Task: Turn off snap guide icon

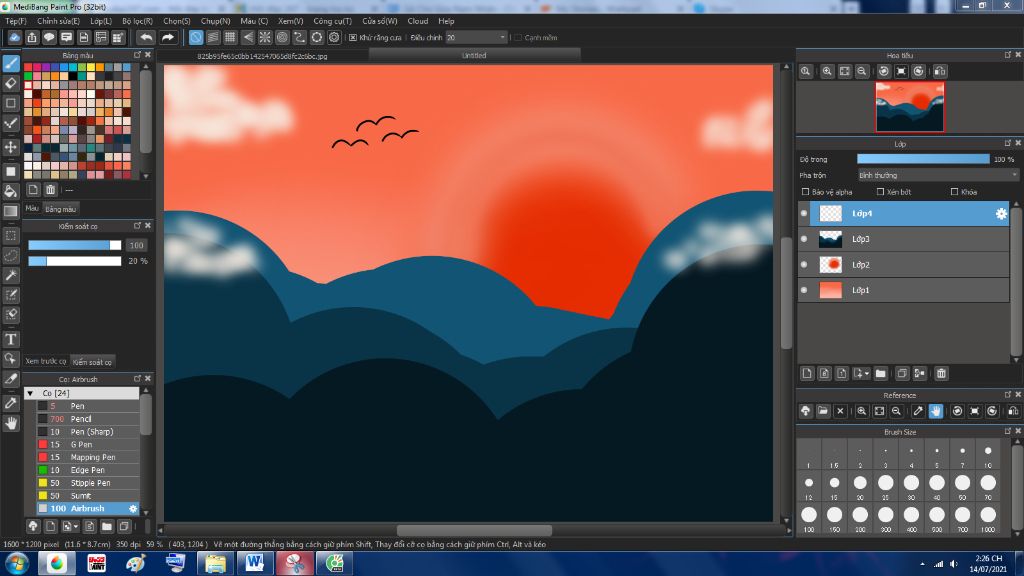Action: [195, 37]
